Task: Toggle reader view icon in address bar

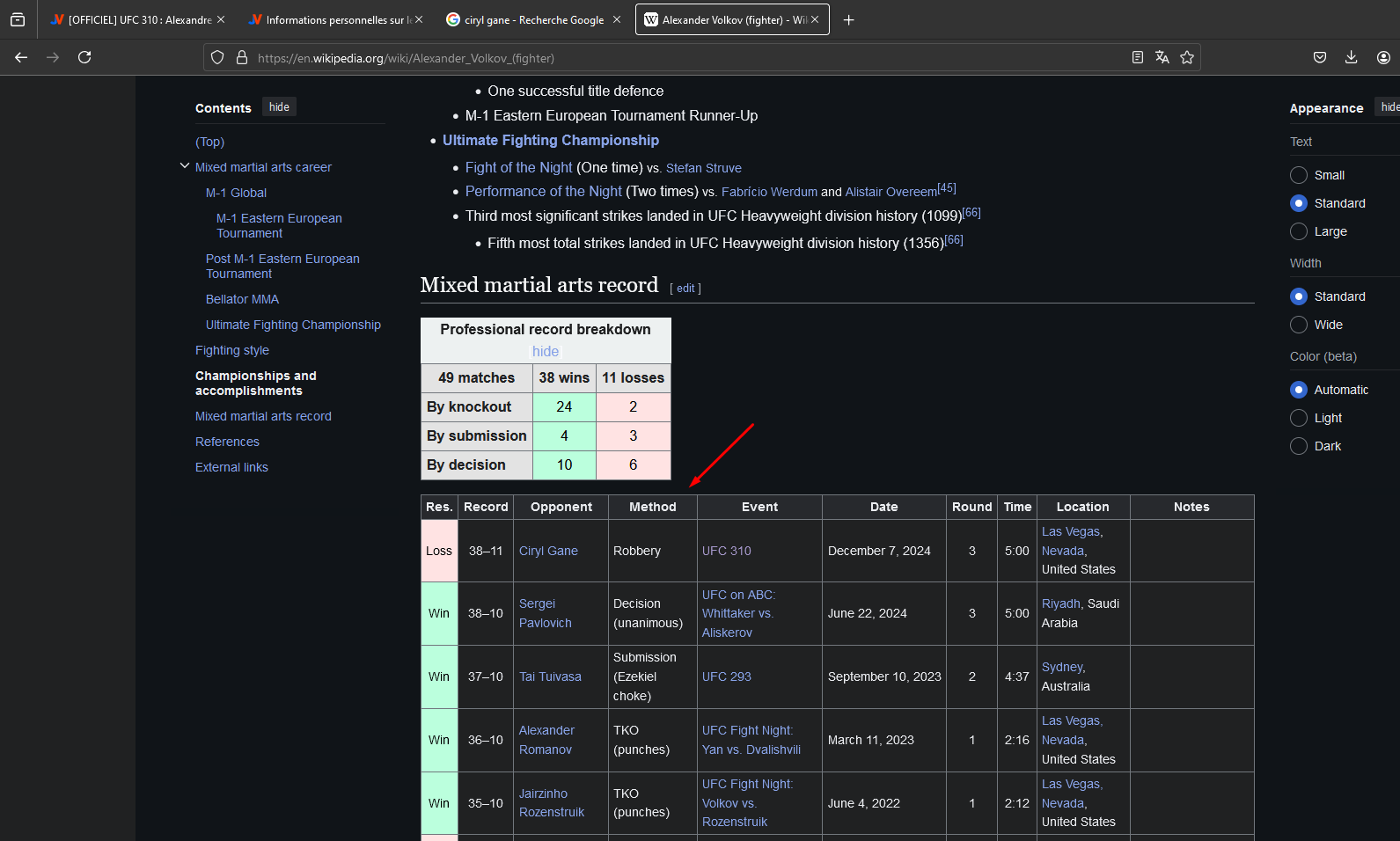Action: click(x=1138, y=57)
